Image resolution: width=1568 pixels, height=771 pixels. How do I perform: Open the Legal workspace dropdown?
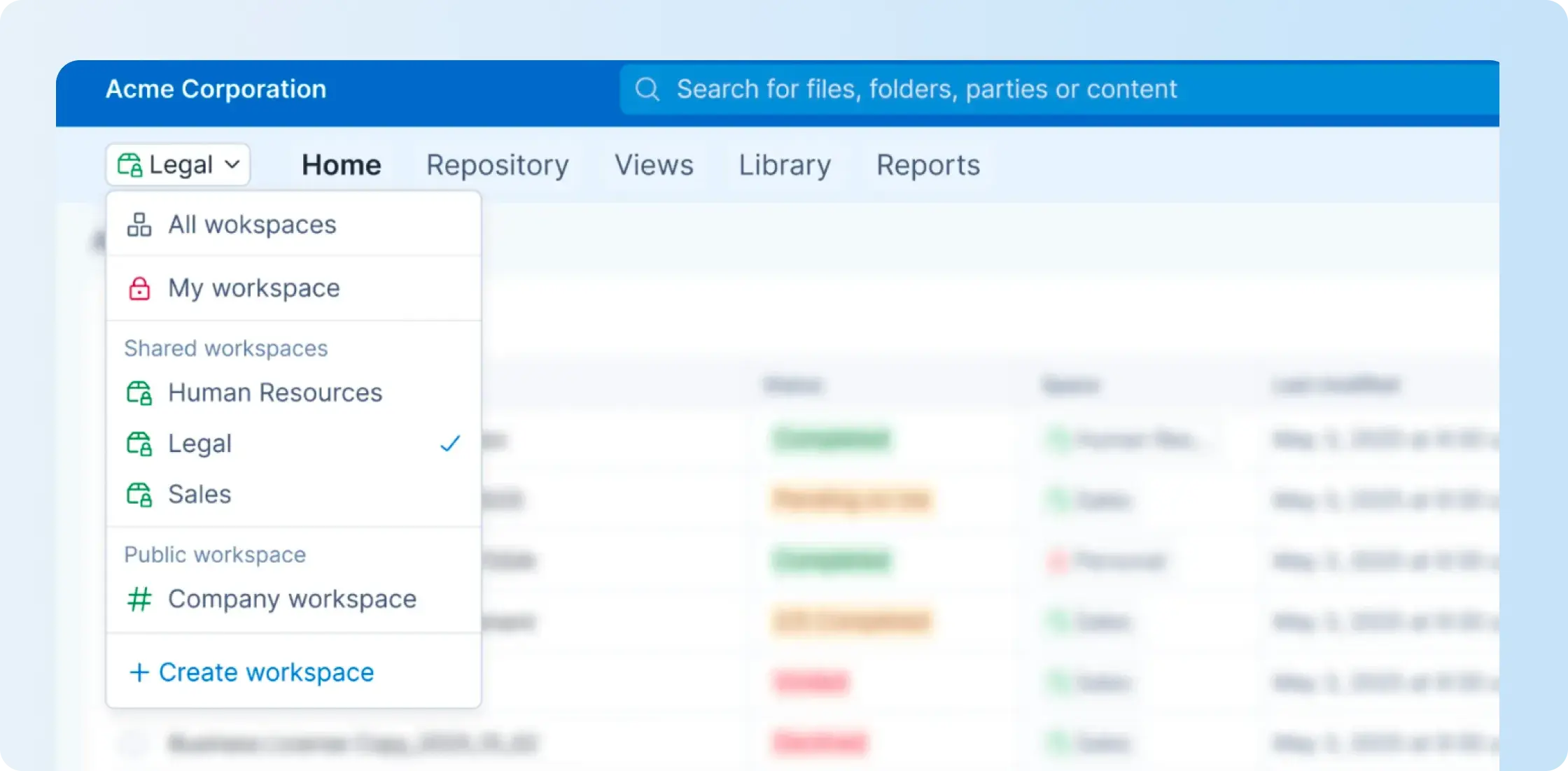coord(178,165)
